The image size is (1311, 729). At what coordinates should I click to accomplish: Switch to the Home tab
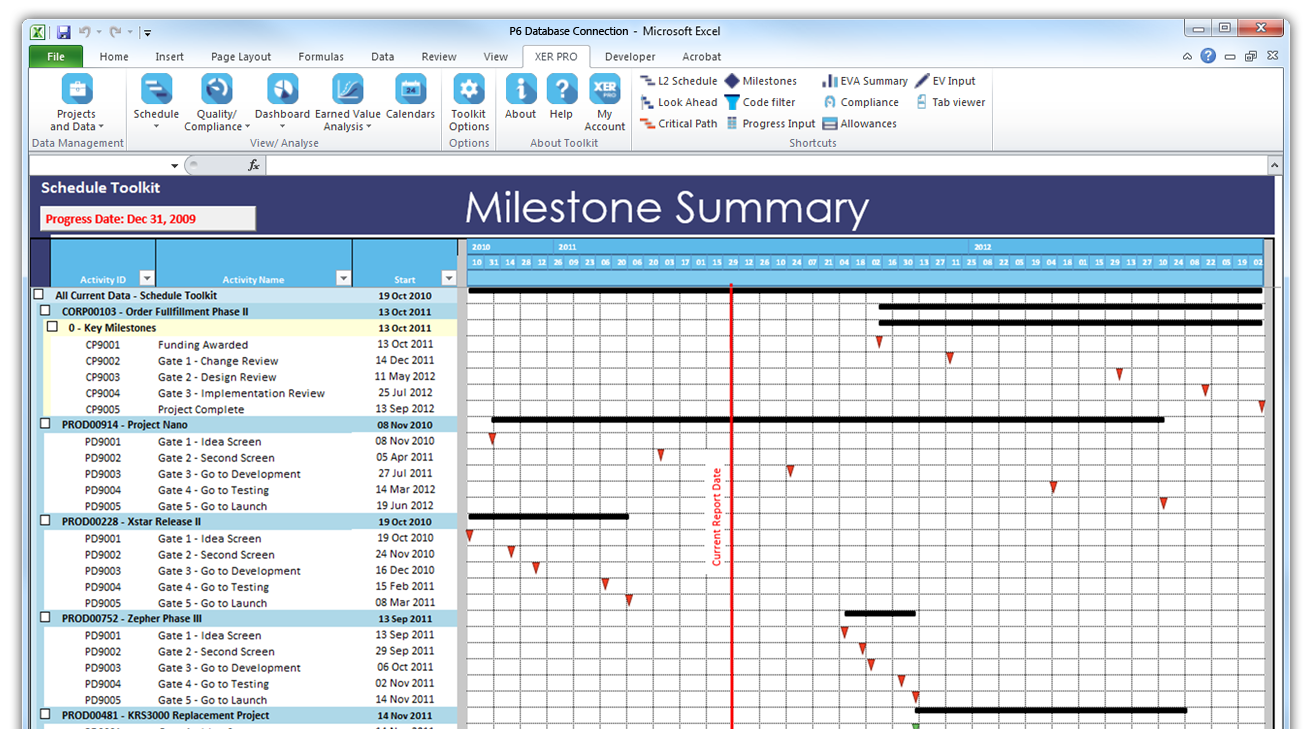point(114,57)
